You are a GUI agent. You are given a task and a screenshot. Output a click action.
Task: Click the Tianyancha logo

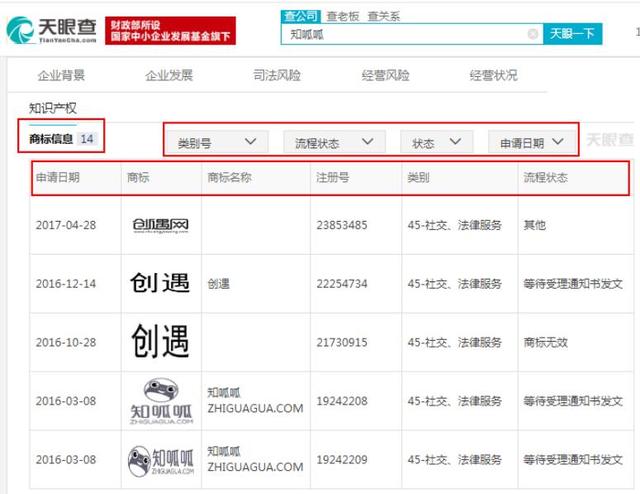[51, 29]
